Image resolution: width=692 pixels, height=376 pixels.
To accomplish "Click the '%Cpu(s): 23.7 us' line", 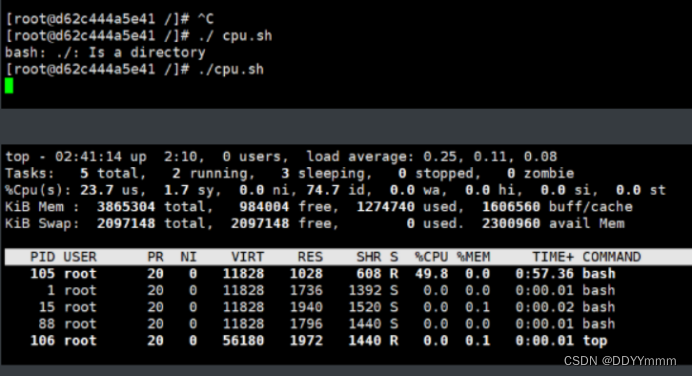I will pos(335,190).
